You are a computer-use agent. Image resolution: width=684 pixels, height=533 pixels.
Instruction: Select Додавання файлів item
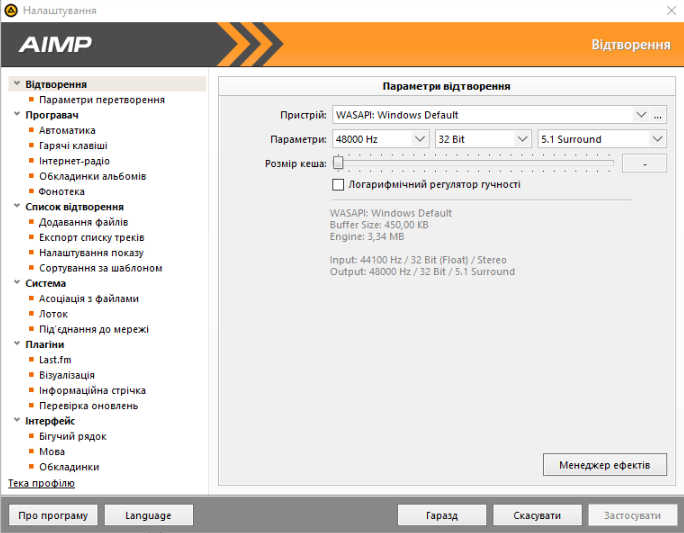click(83, 222)
